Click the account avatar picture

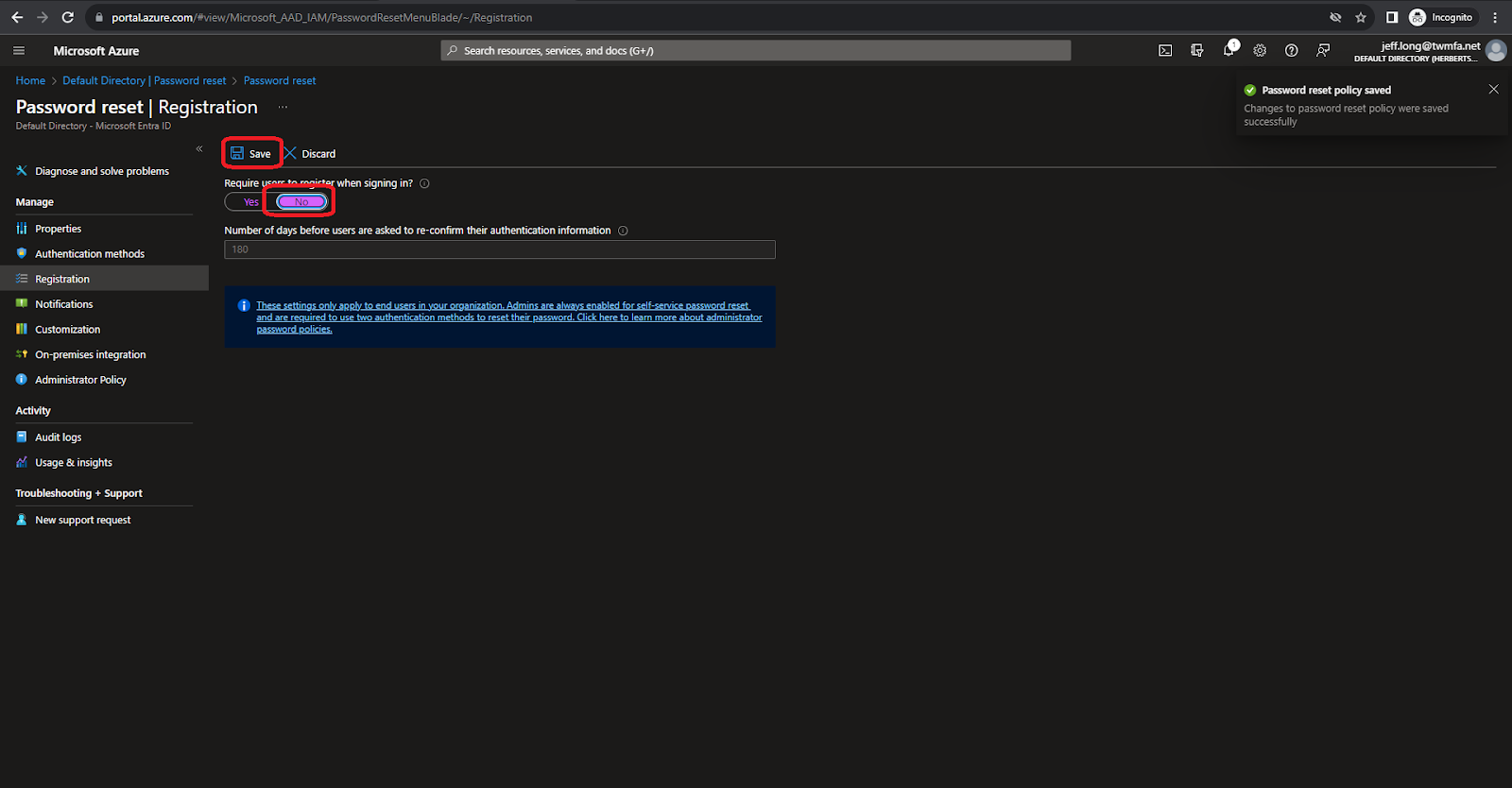click(1496, 51)
